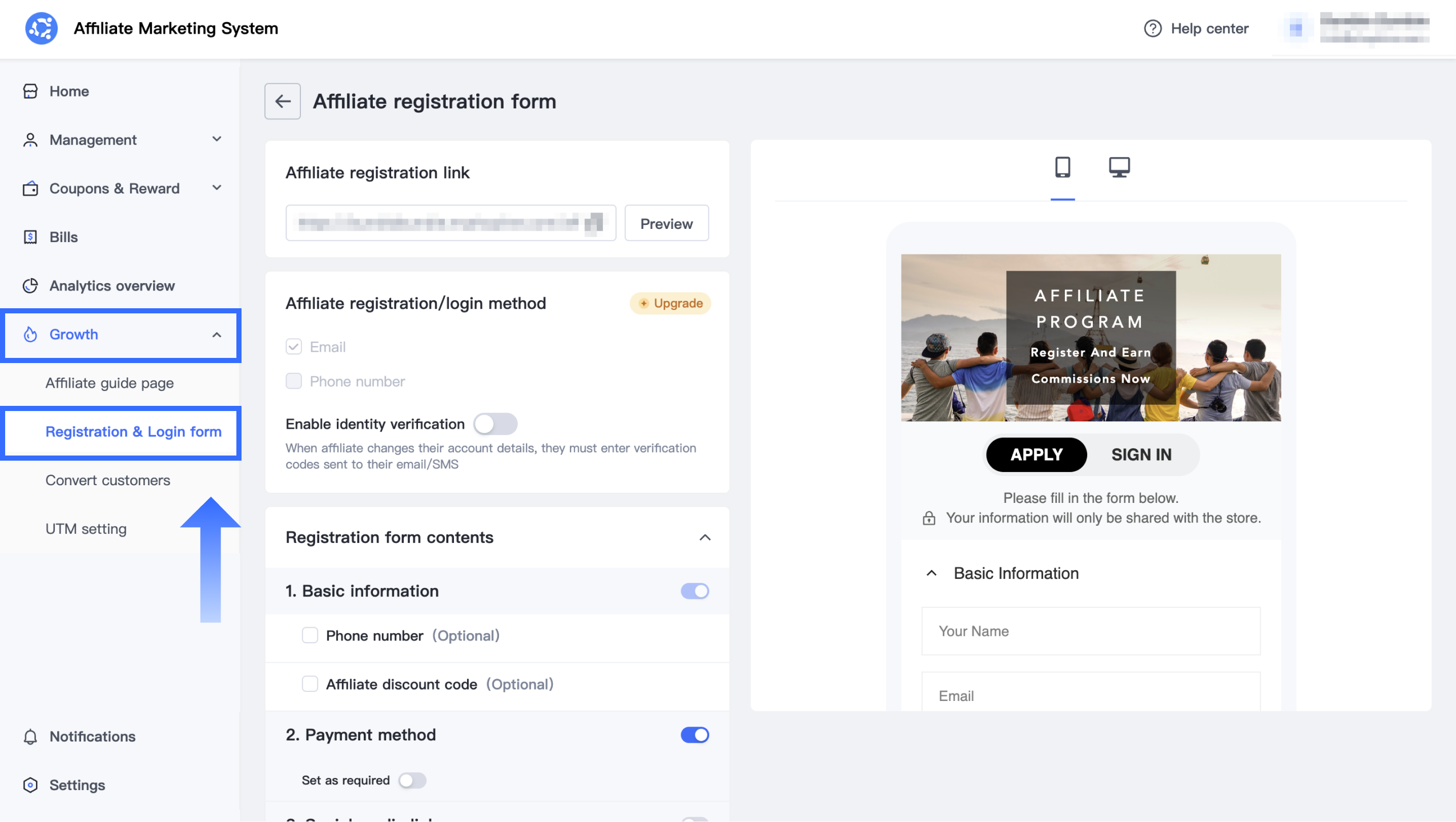The image size is (1456, 822).
Task: Click the back arrow icon
Action: pyautogui.click(x=282, y=101)
